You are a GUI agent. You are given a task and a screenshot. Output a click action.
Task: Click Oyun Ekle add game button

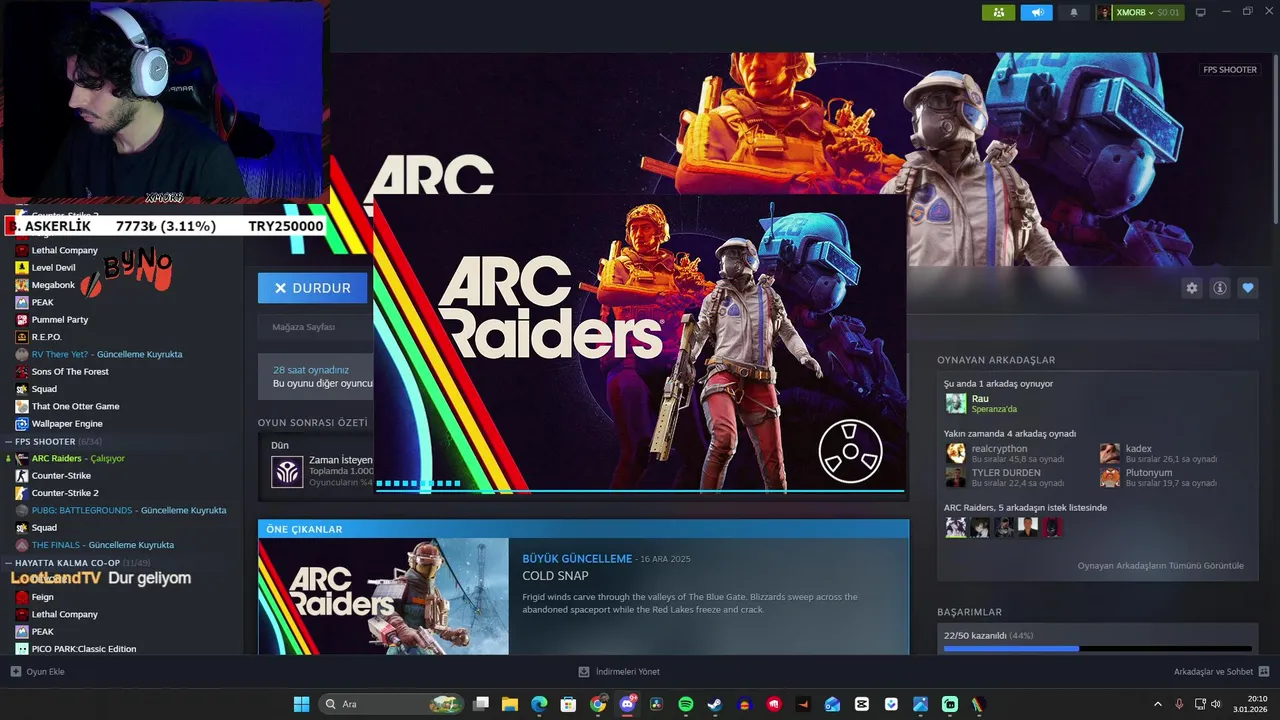click(x=37, y=672)
